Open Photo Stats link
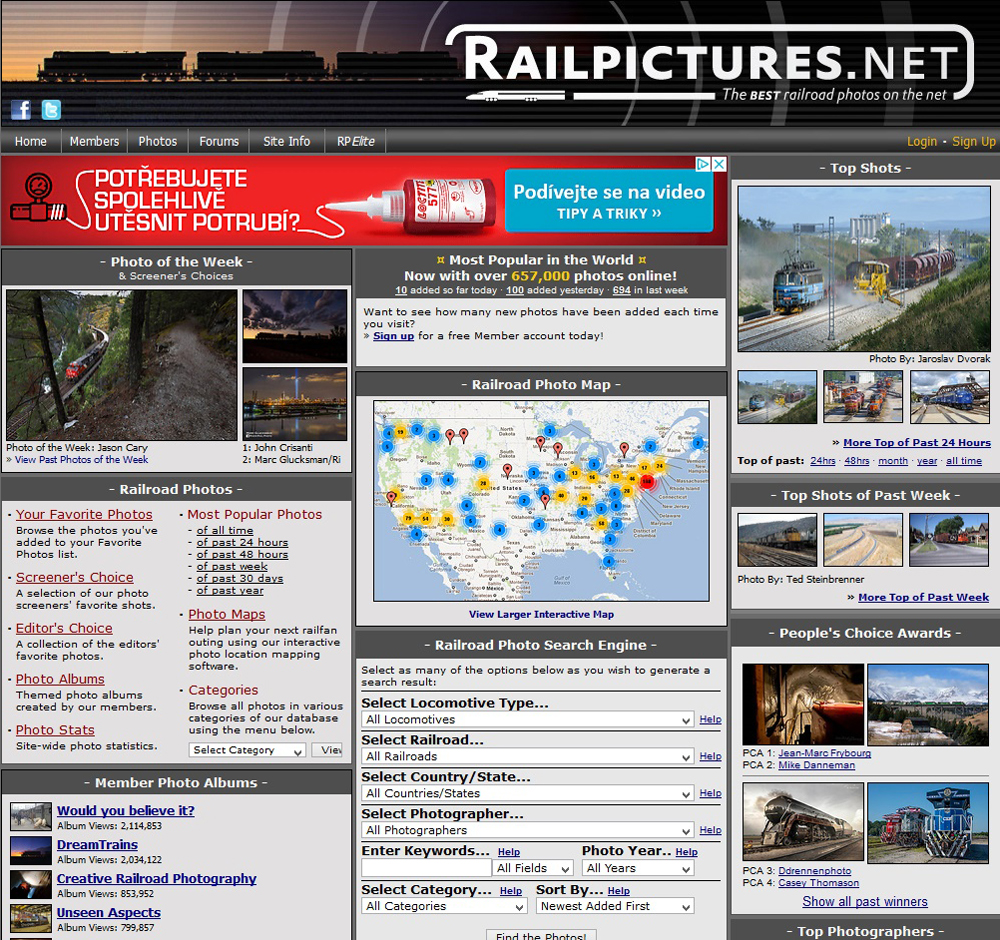 pos(55,730)
